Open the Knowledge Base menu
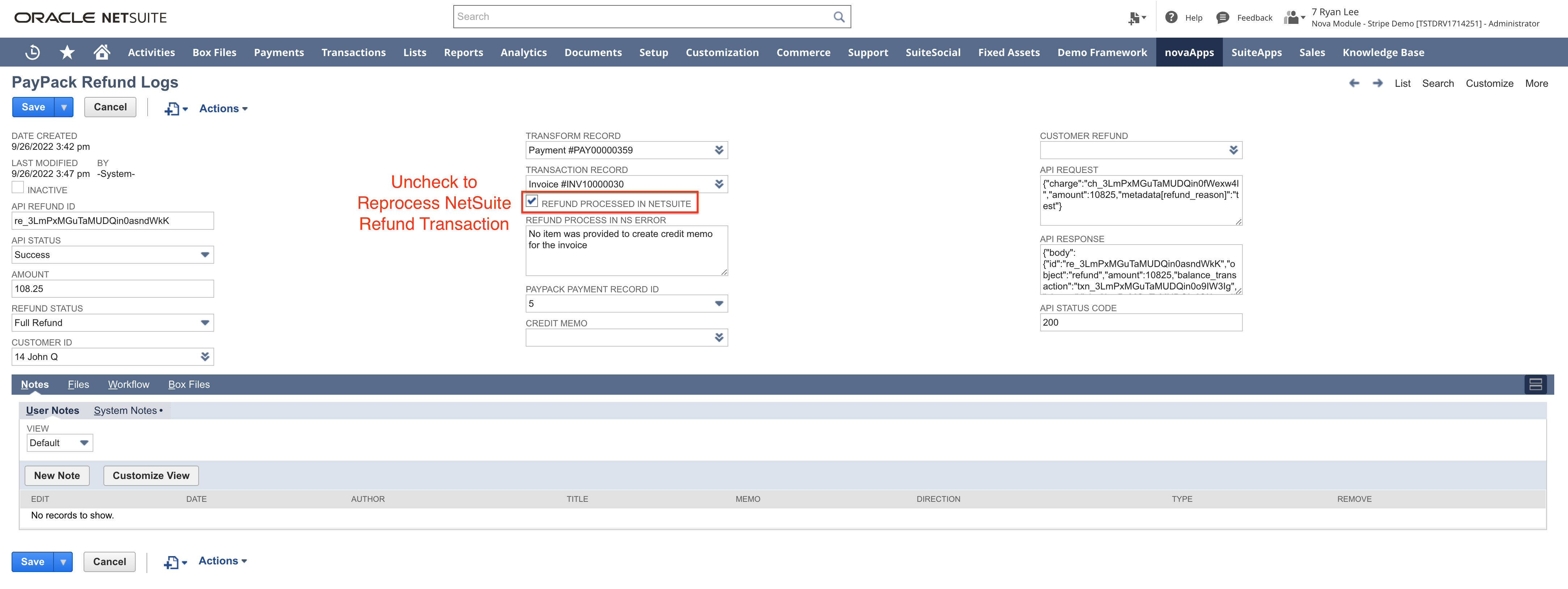This screenshot has width=1568, height=589. coord(1383,52)
